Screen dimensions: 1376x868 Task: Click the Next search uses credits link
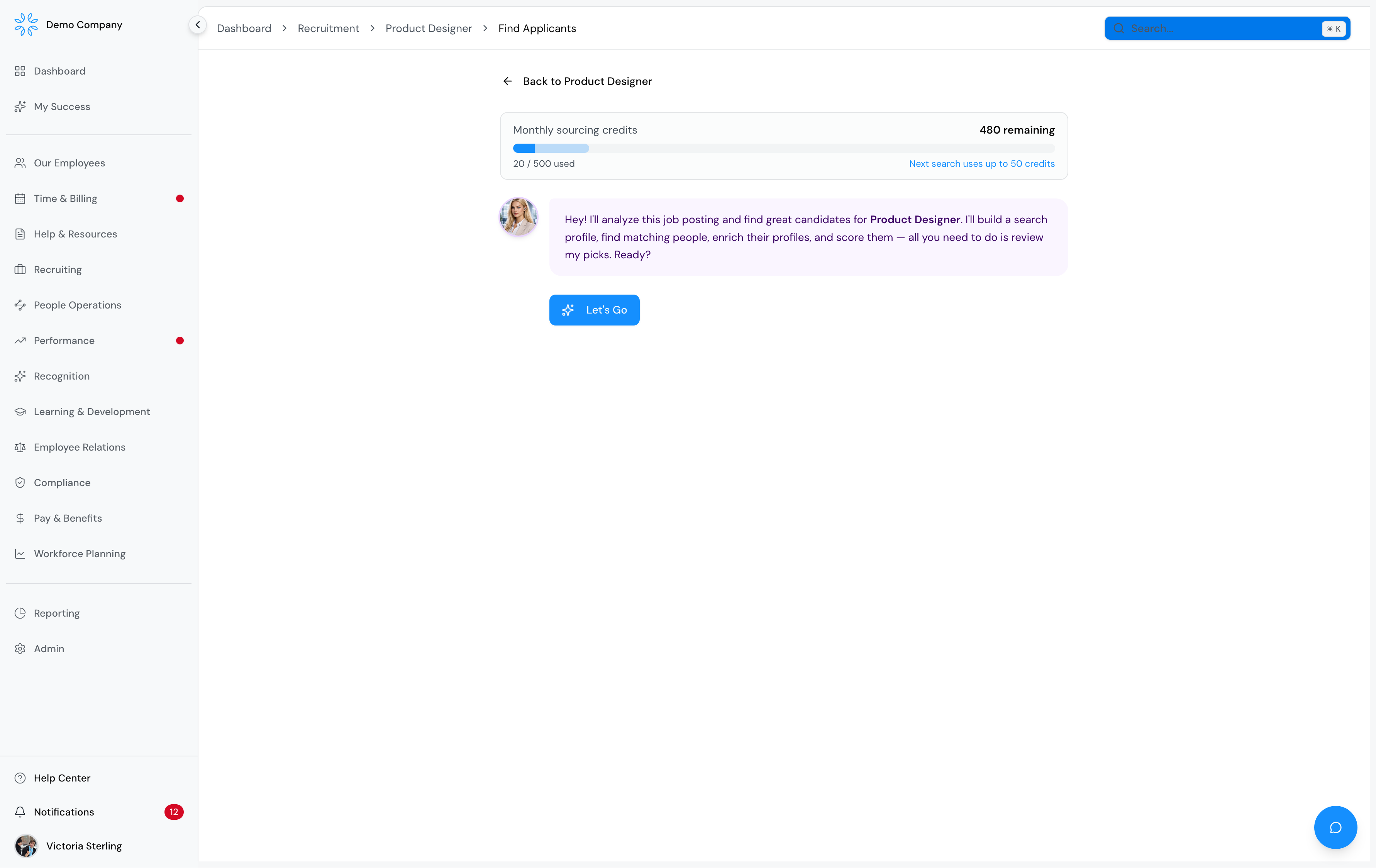(981, 163)
